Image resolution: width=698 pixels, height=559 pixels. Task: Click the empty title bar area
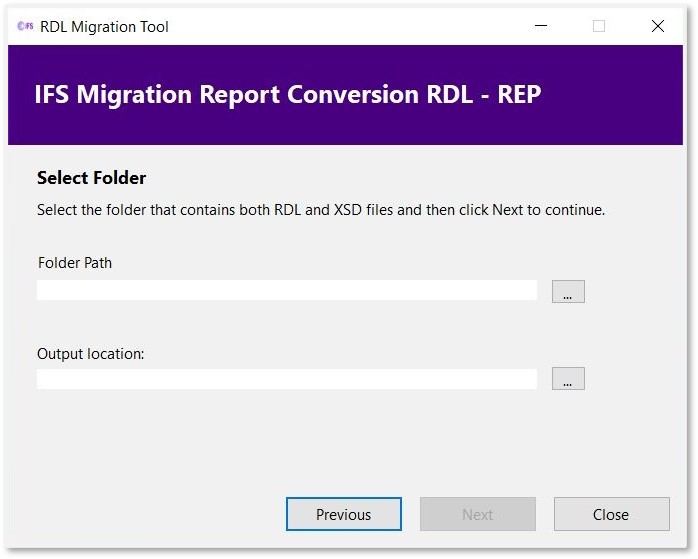pyautogui.click(x=350, y=27)
